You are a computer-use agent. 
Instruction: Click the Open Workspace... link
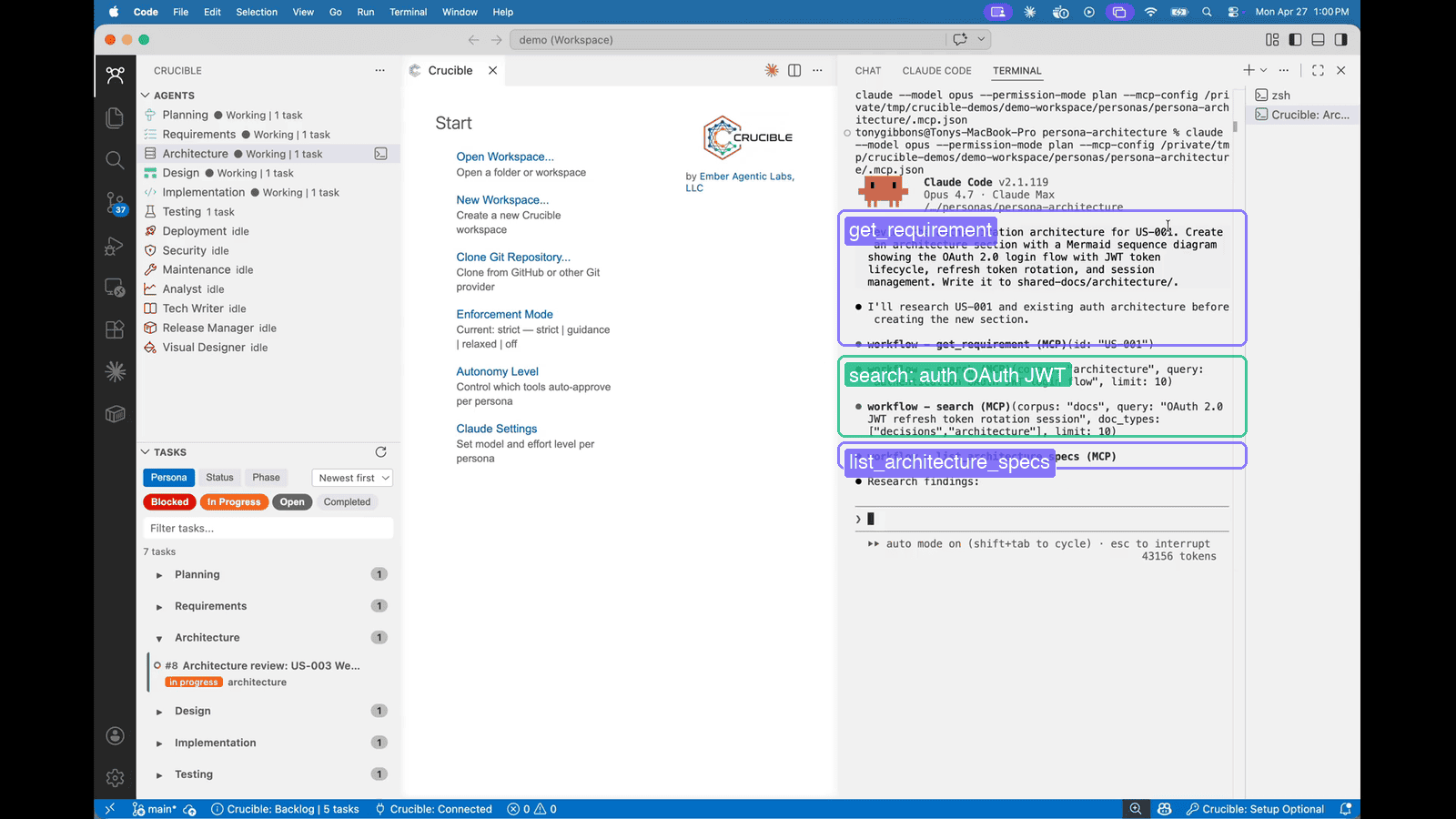tap(505, 157)
